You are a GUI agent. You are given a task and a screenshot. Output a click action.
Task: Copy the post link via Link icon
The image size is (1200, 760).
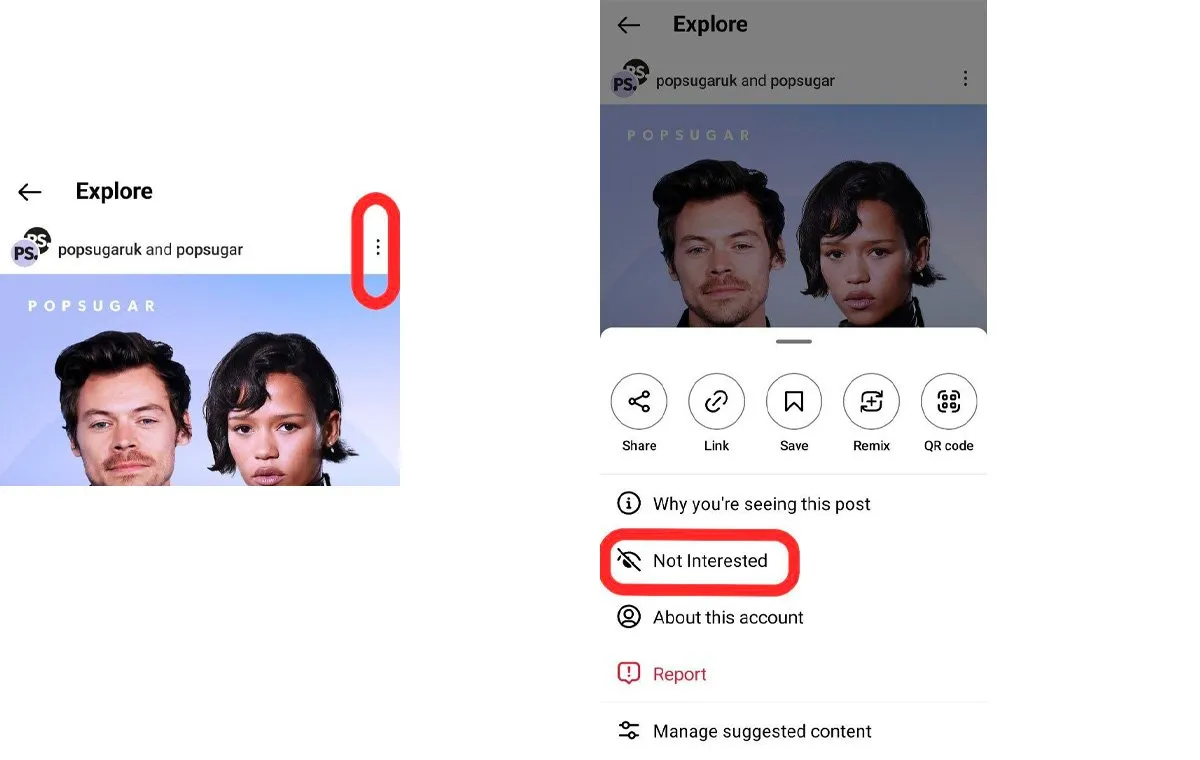click(x=716, y=402)
